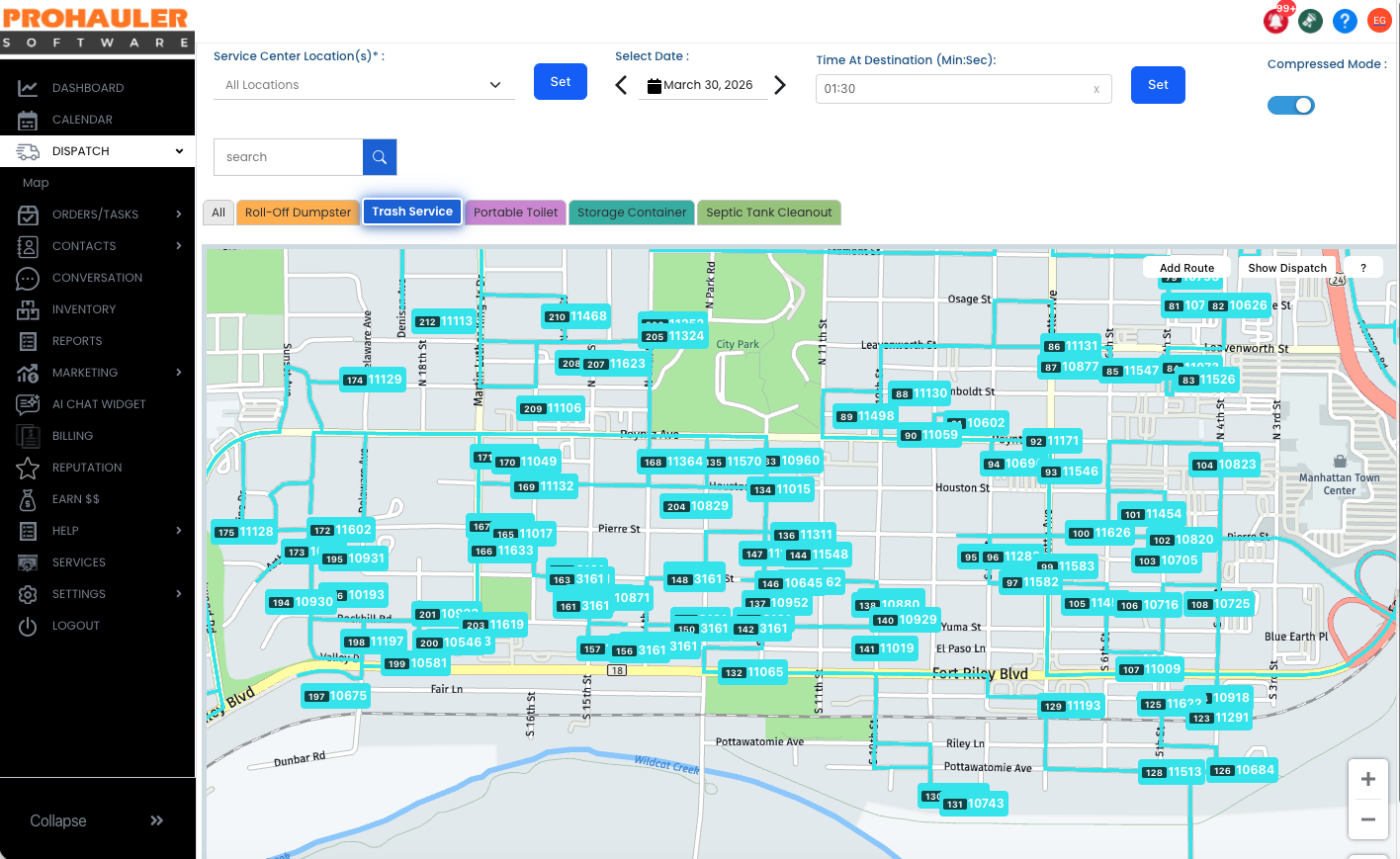Open the Dashboard chart icon
The width and height of the screenshot is (1400, 859).
(28, 88)
